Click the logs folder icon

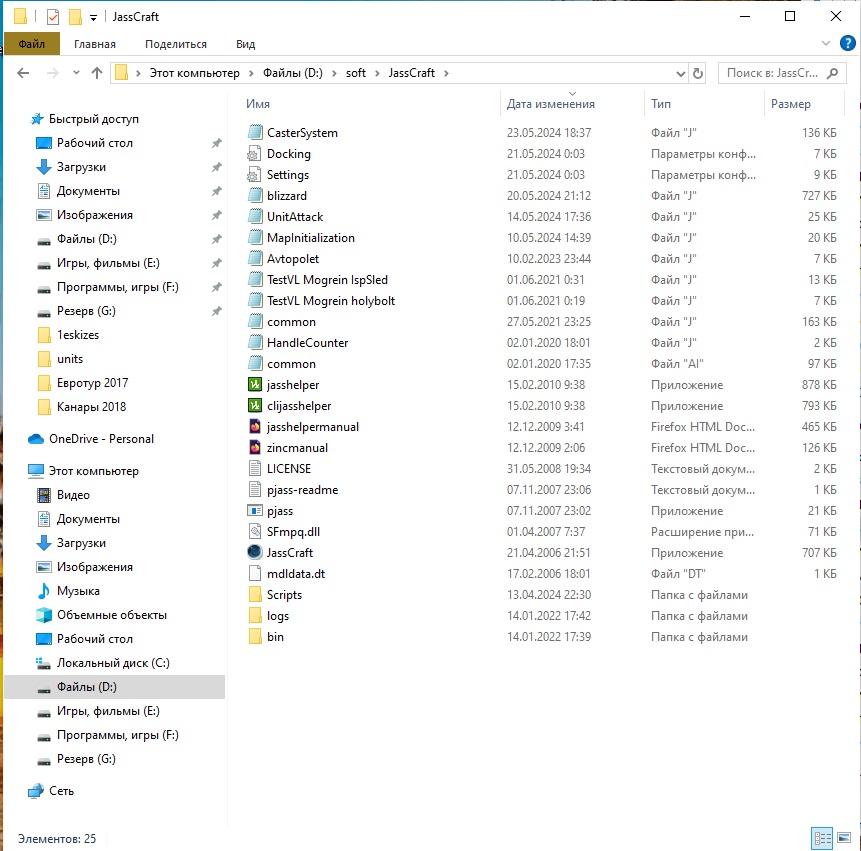(x=254, y=615)
